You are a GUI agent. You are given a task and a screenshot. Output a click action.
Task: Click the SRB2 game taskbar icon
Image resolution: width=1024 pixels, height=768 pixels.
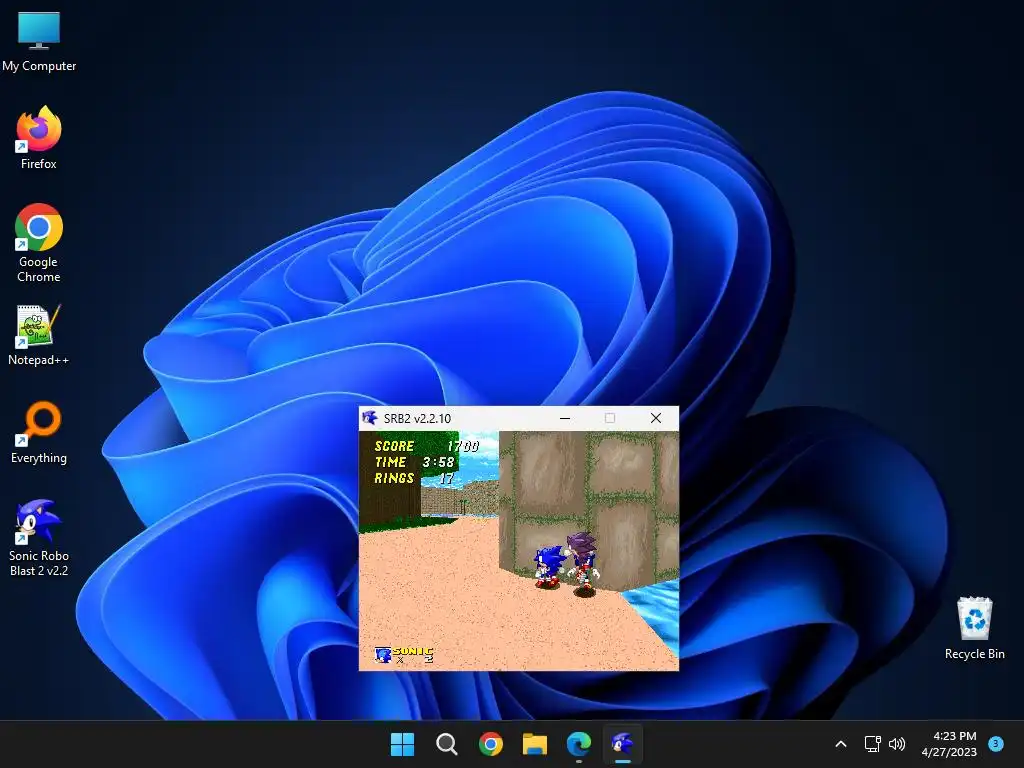(622, 744)
